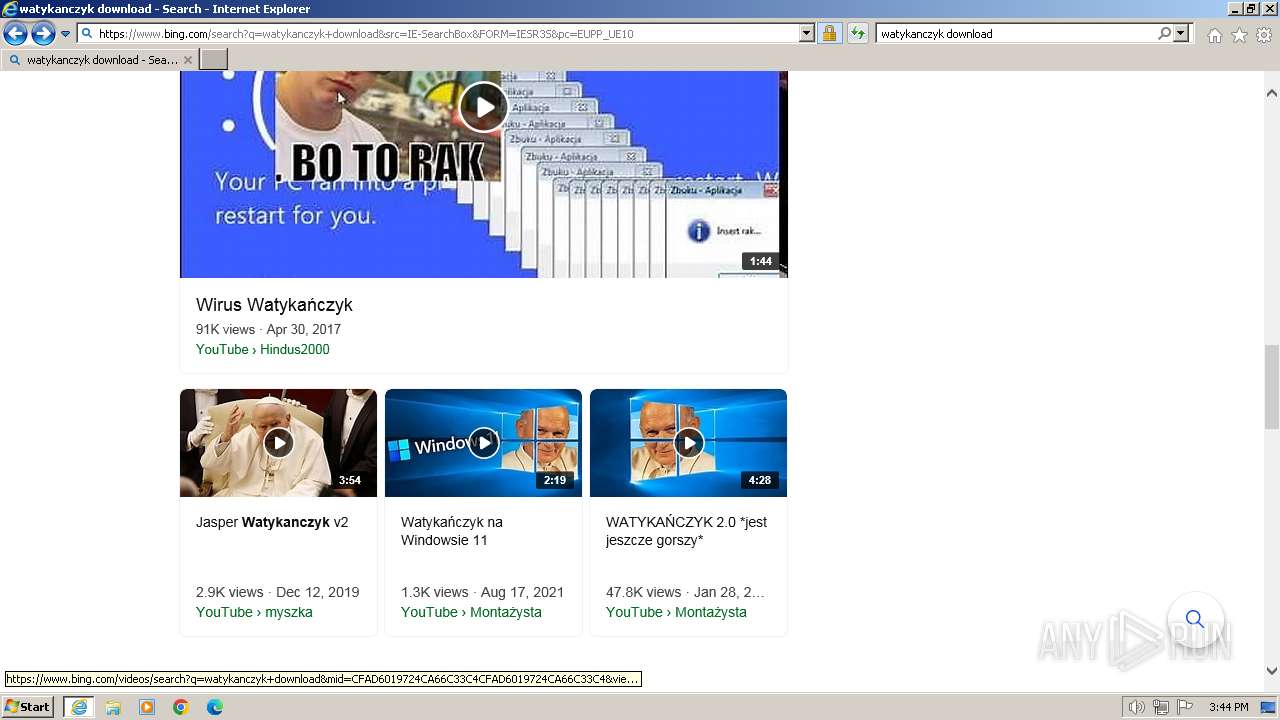Open the recent pages dropdown arrow
This screenshot has height=720, width=1280.
(x=66, y=34)
